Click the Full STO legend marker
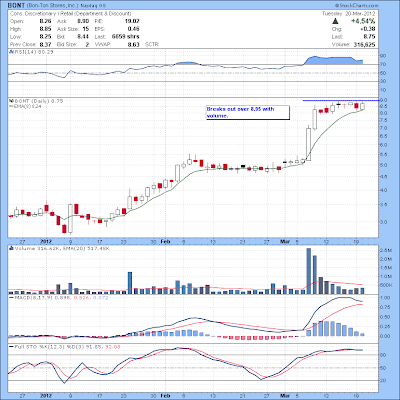The width and height of the screenshot is (400, 400). [11, 347]
